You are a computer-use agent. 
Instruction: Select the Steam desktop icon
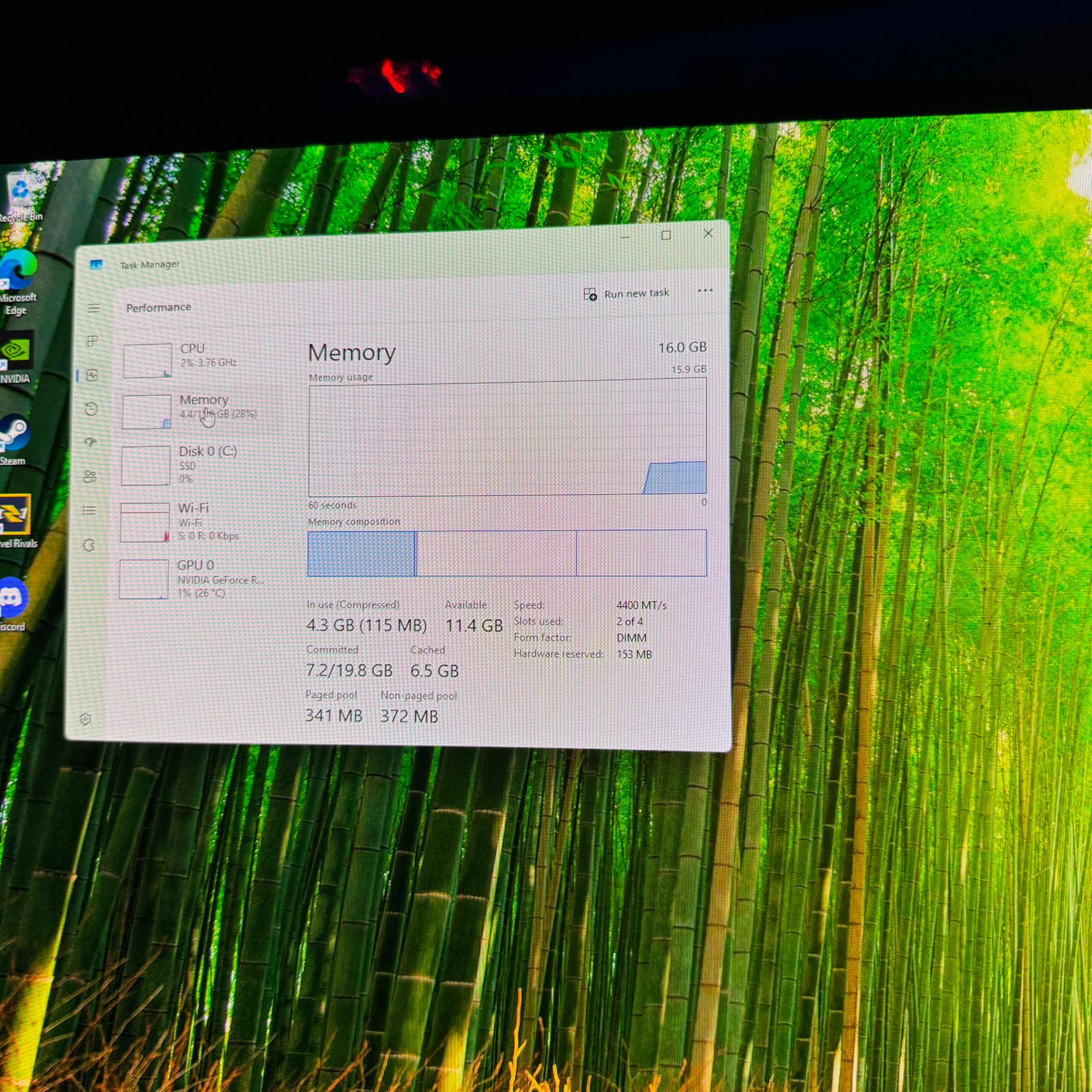pos(14,440)
